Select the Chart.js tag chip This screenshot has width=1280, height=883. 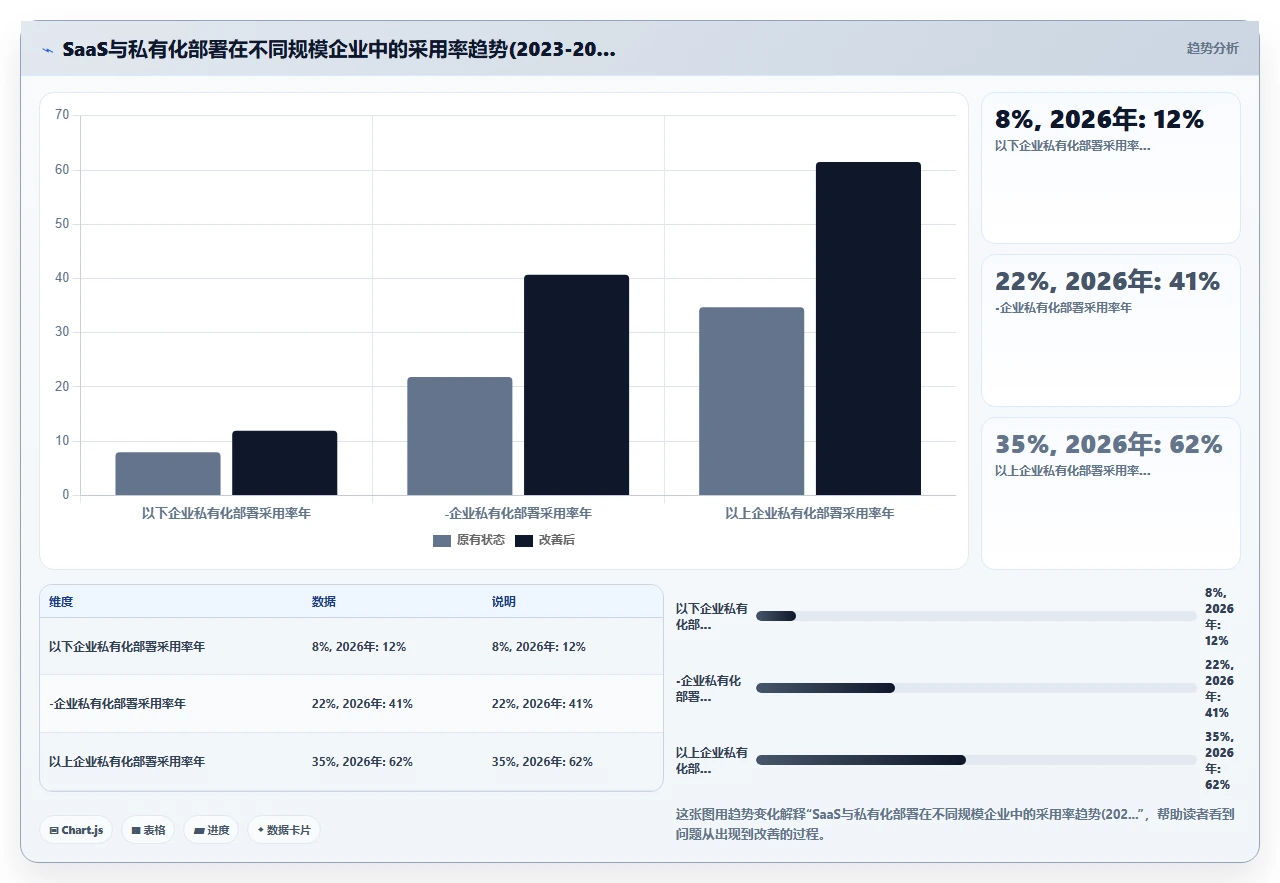[x=76, y=830]
